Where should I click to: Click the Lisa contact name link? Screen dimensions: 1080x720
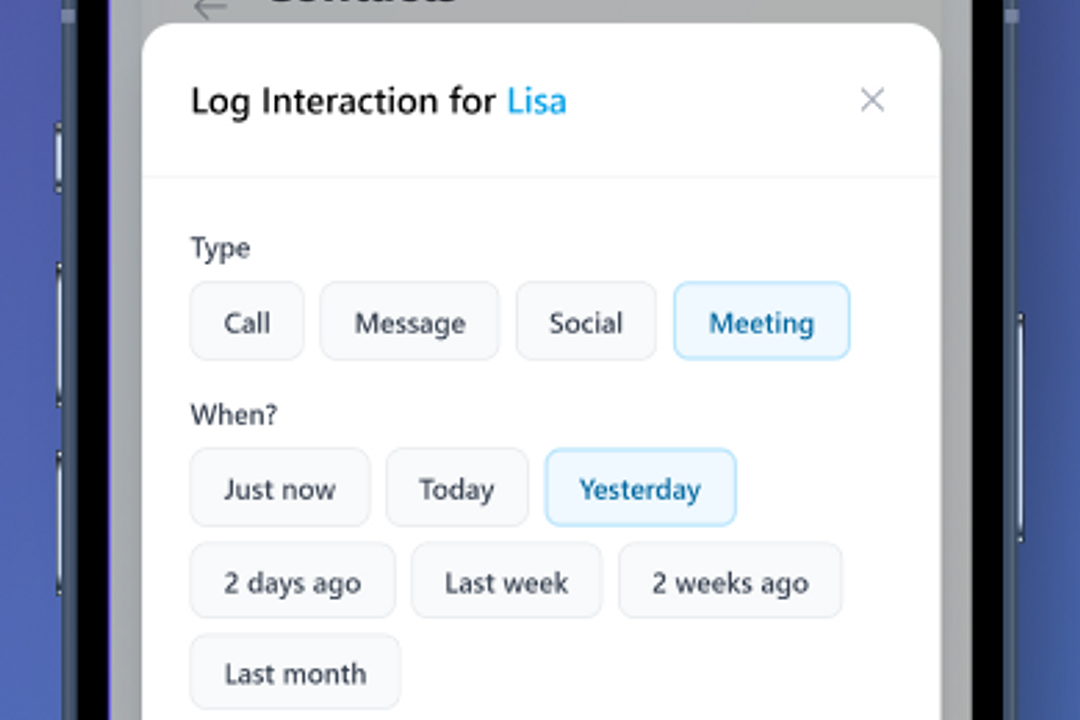[x=536, y=101]
